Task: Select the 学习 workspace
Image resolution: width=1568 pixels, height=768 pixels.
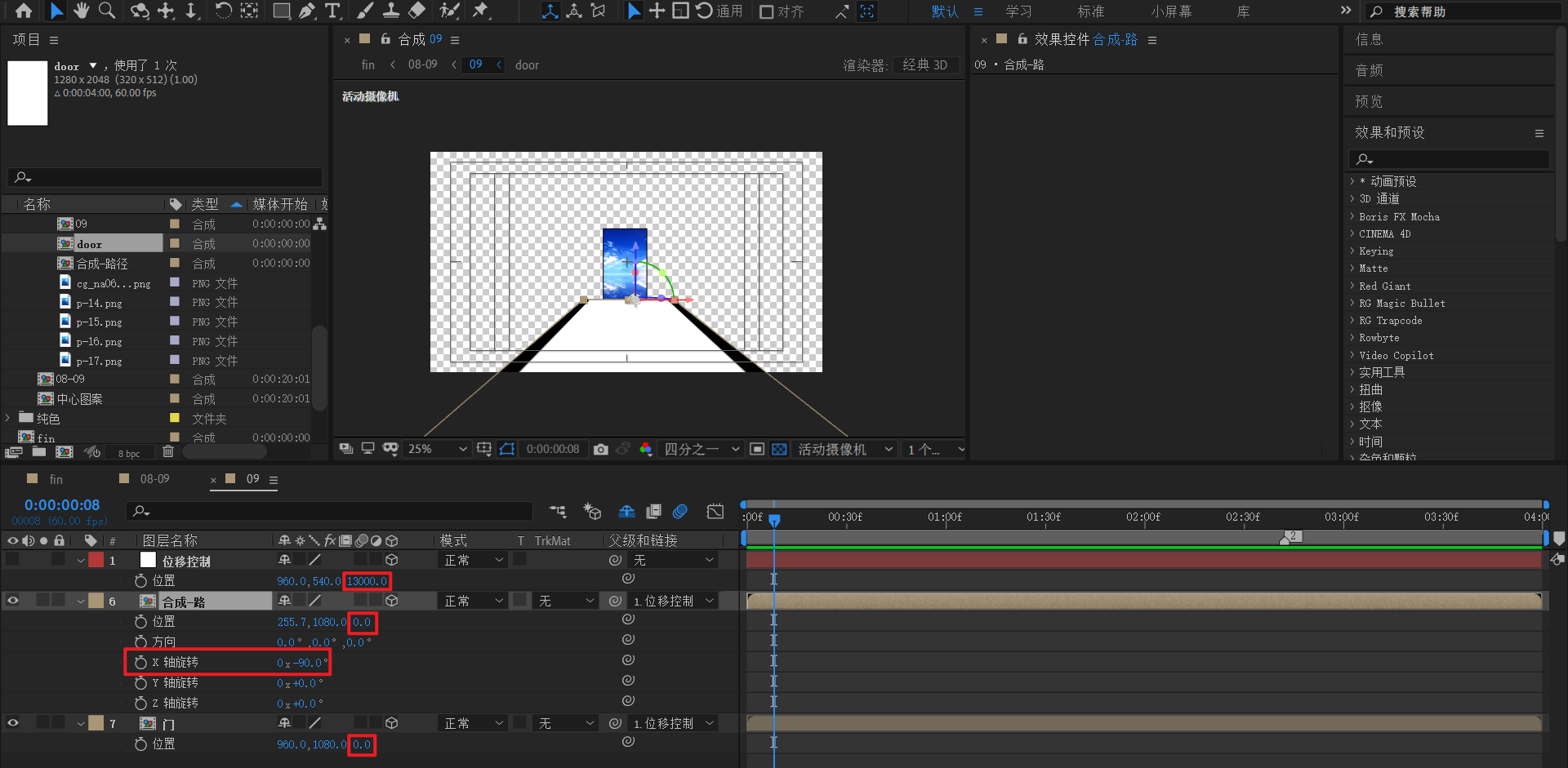Action: [1018, 11]
